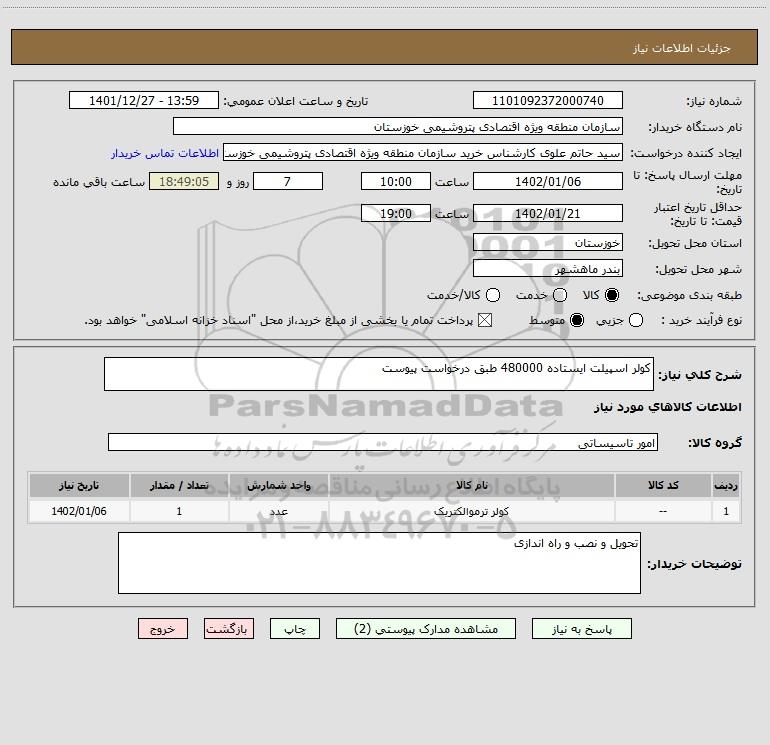Select the جزیی purchase type radio
This screenshot has height=745, width=770.
coord(636,320)
